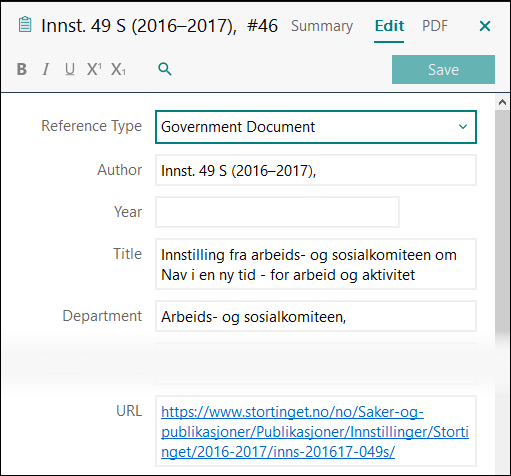Open the stortinget.no URL link

coord(315,432)
